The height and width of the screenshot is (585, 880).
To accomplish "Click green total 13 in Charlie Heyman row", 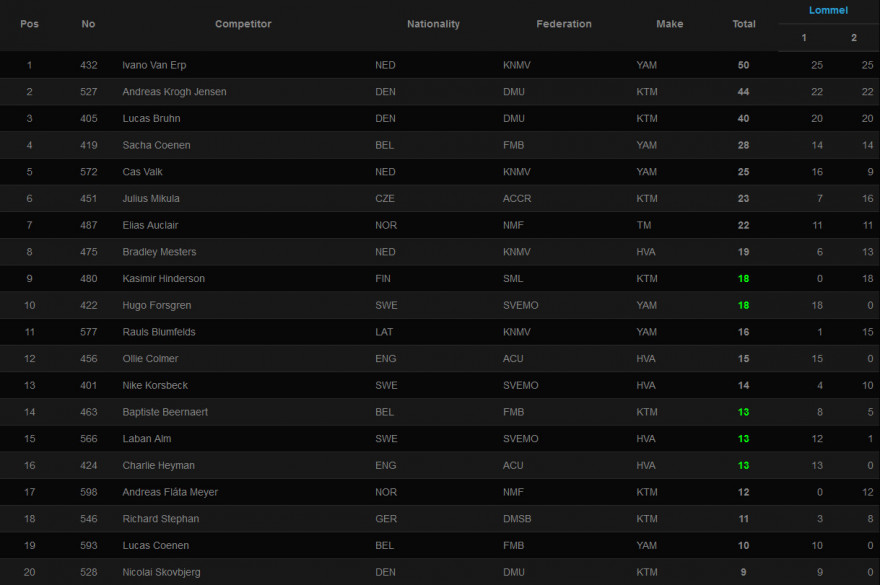I will click(x=743, y=465).
